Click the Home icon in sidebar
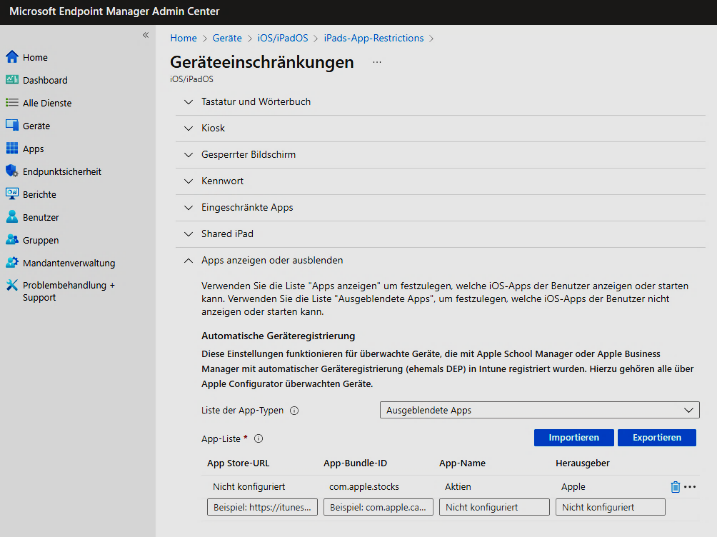 [12, 57]
